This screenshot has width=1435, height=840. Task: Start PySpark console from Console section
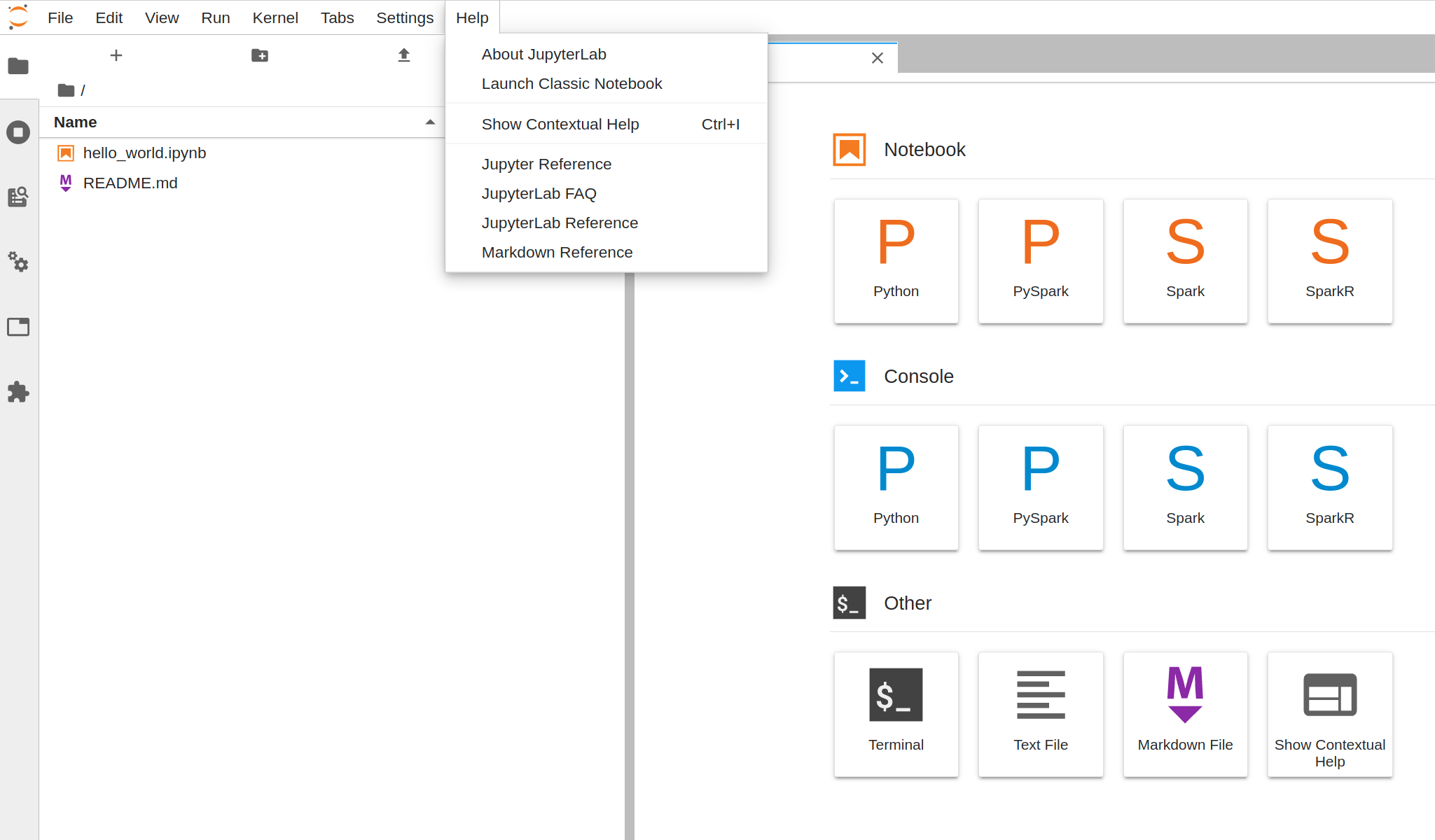pyautogui.click(x=1041, y=488)
